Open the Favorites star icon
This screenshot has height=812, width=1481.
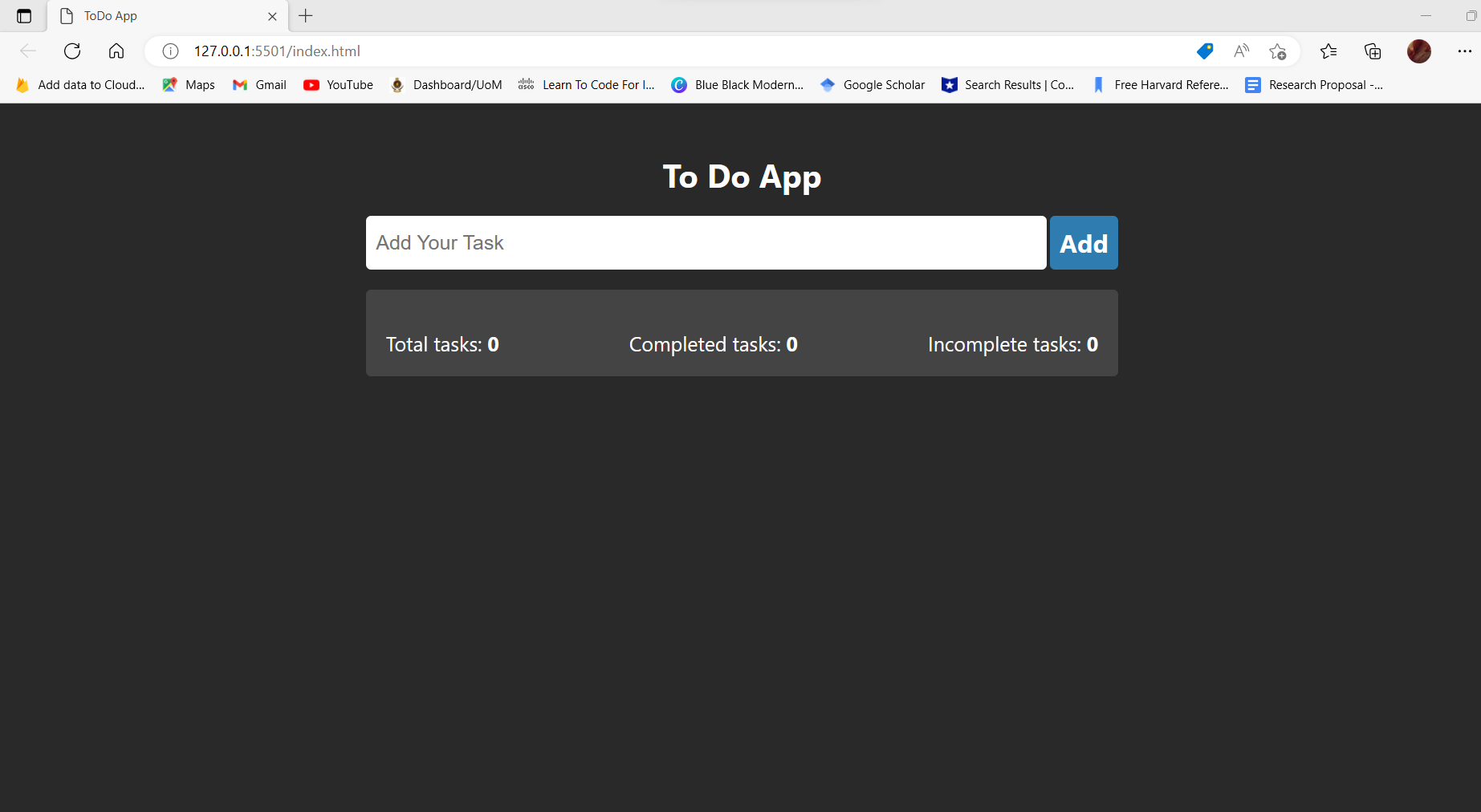click(1278, 51)
